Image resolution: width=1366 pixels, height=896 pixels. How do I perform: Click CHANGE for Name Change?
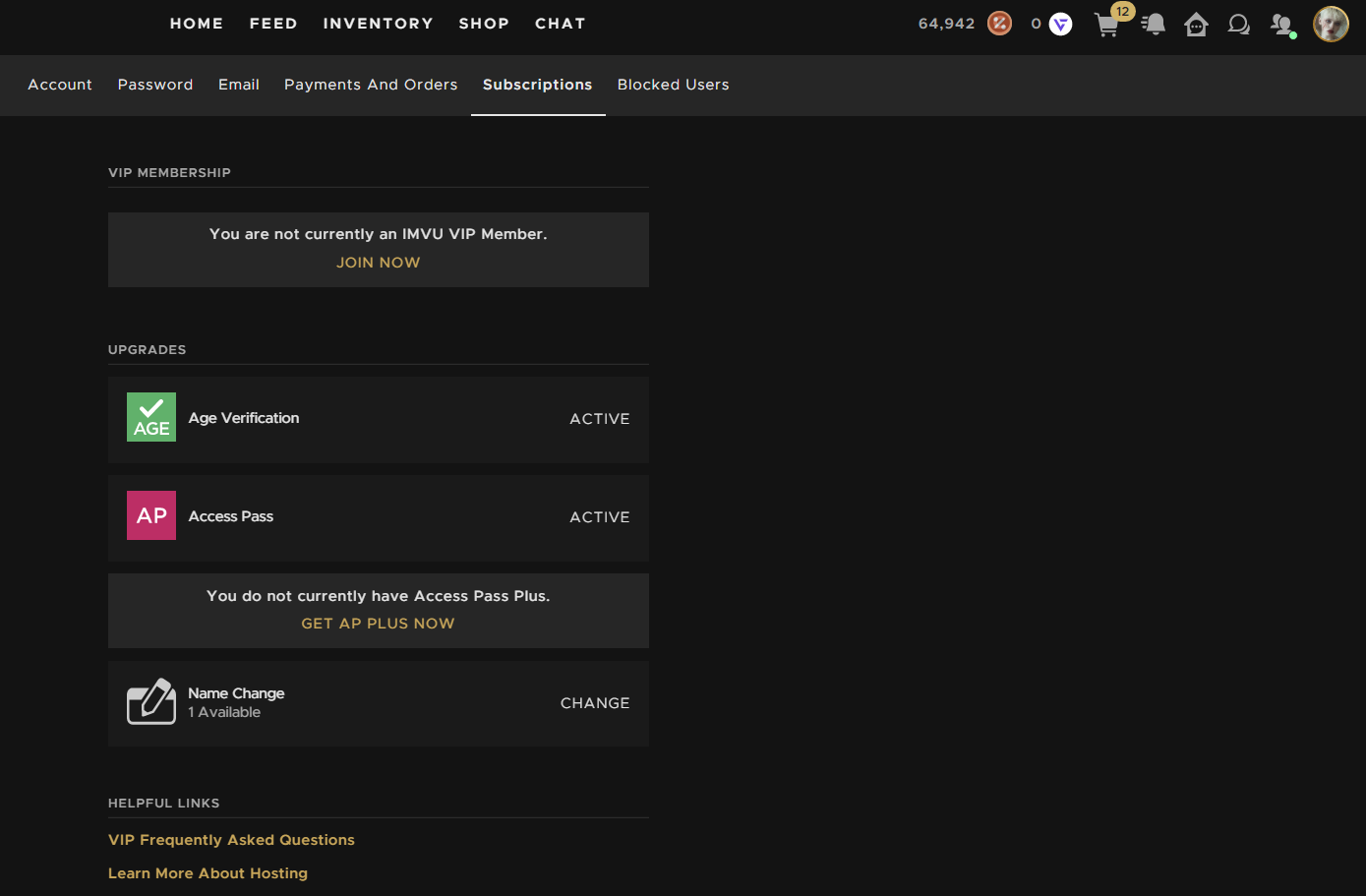click(x=595, y=703)
